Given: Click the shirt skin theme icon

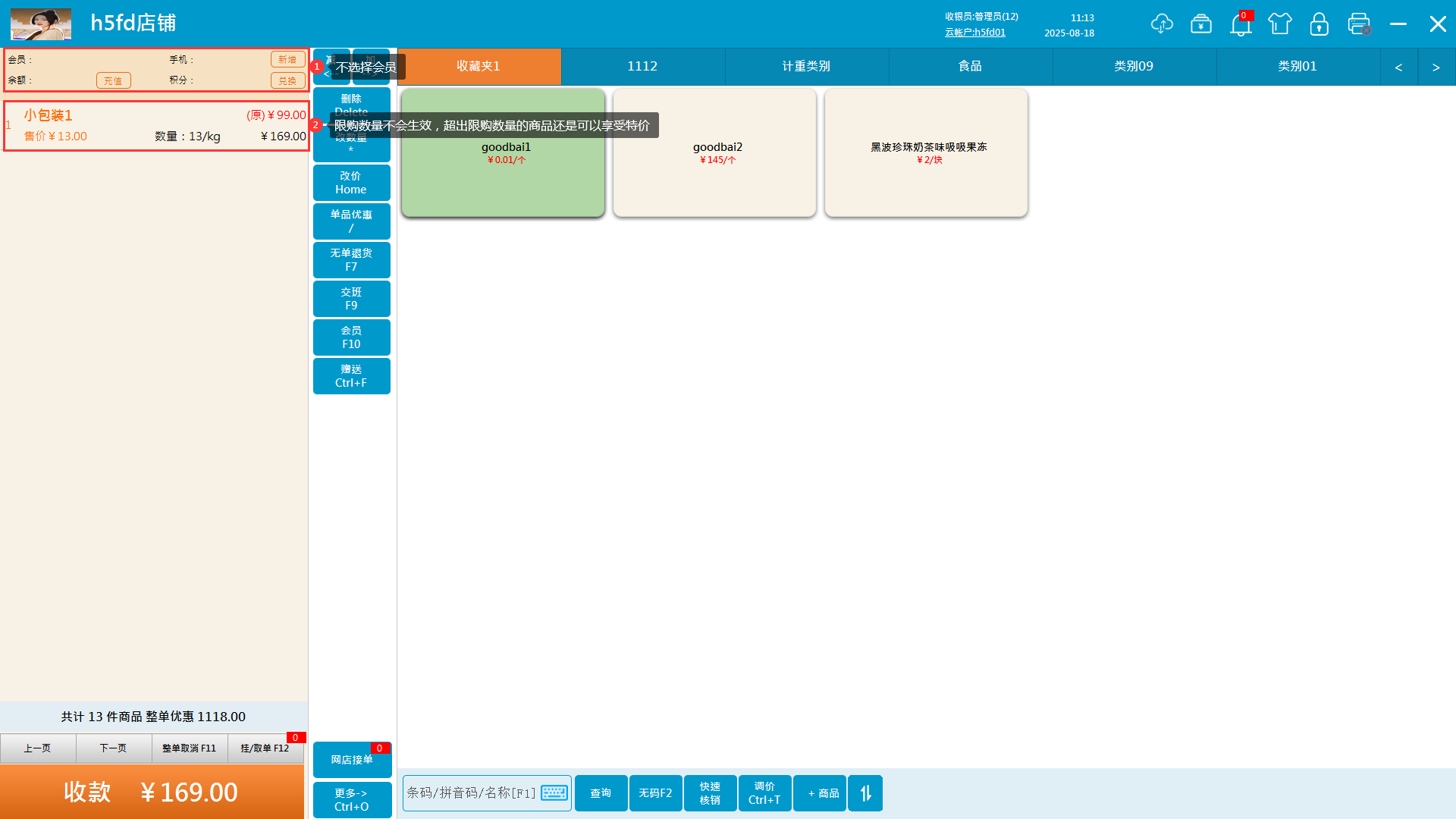Looking at the screenshot, I should coord(1279,24).
